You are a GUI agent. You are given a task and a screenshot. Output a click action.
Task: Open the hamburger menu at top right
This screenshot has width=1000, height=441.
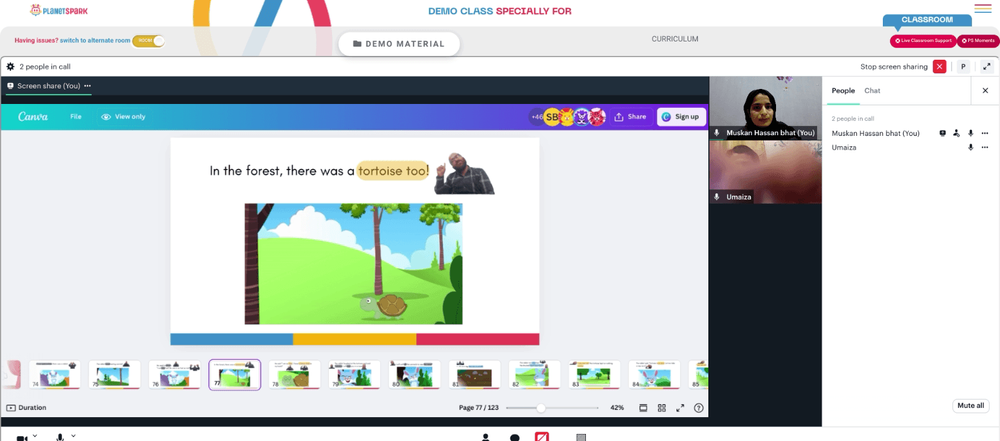click(x=983, y=8)
